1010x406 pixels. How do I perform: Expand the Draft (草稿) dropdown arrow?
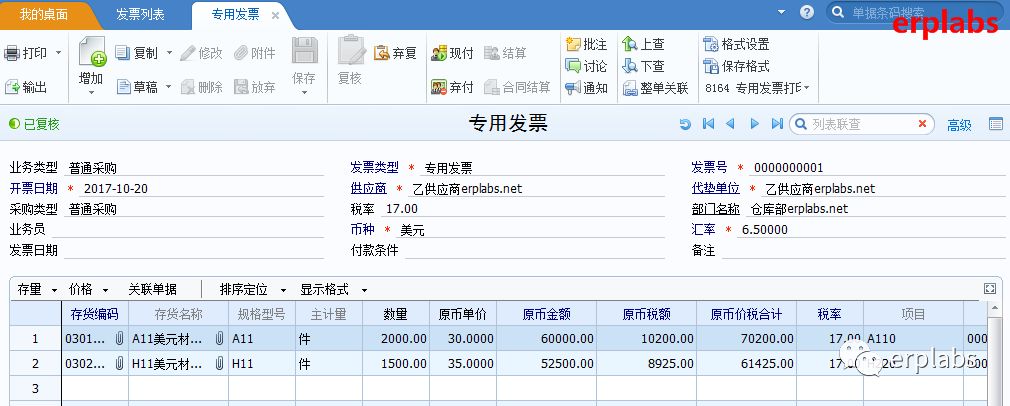168,87
